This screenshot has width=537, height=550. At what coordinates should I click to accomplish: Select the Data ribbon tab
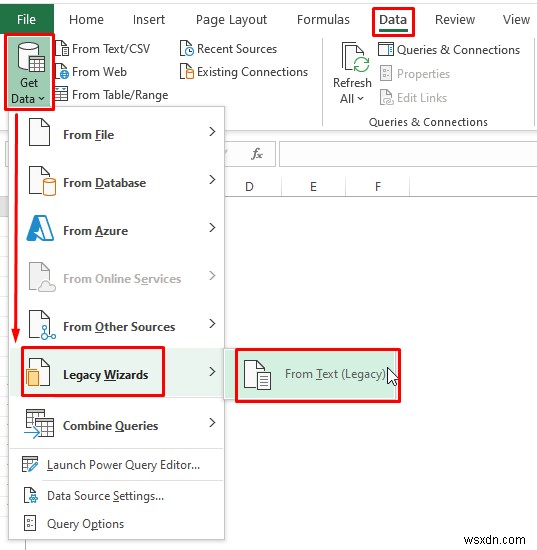point(393,20)
